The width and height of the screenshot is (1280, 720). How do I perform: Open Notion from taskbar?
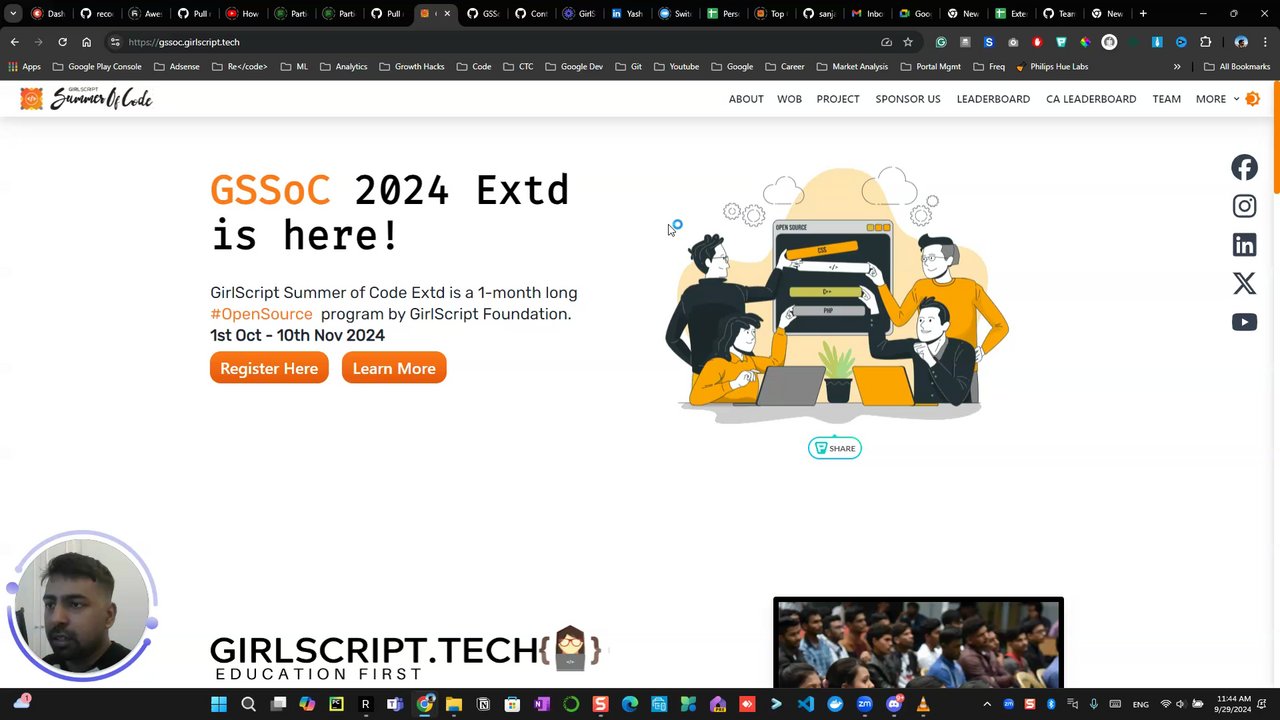[x=483, y=704]
